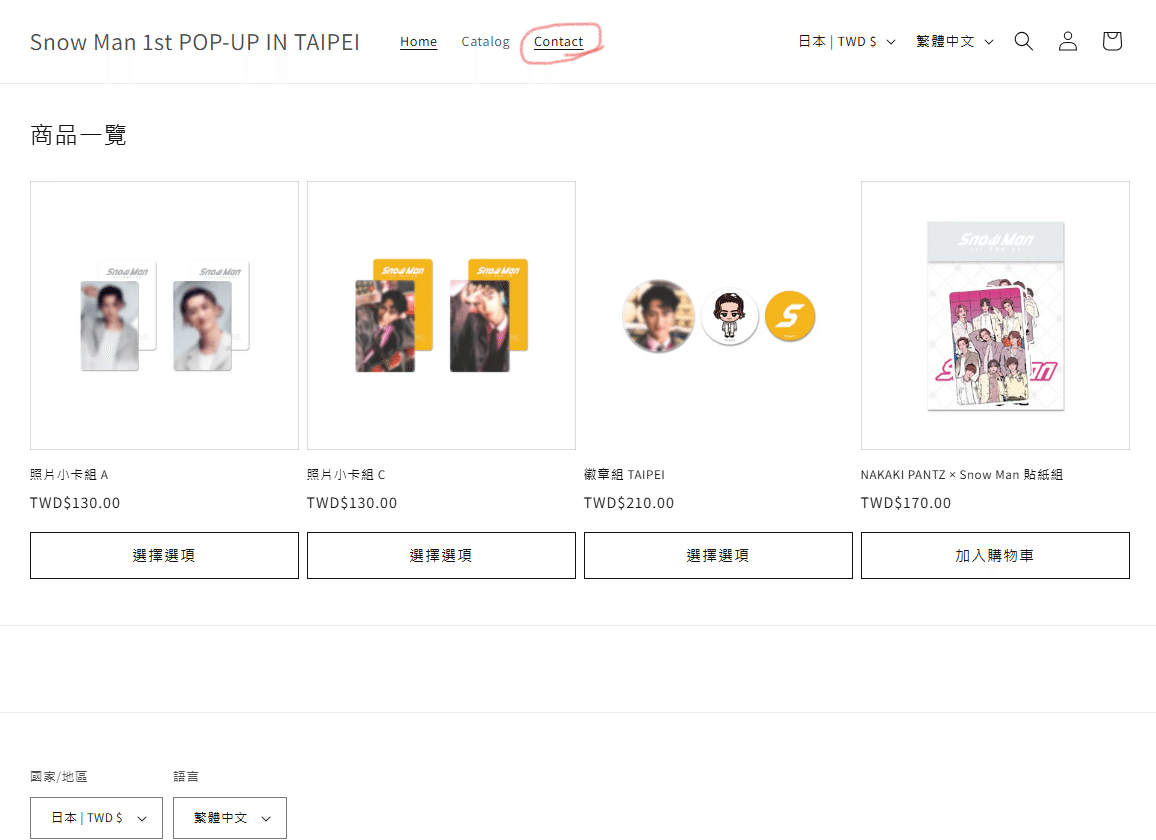Open the 徽章組 TAIPEI badge product image
Viewport: 1156px width, 840px height.
pos(718,316)
